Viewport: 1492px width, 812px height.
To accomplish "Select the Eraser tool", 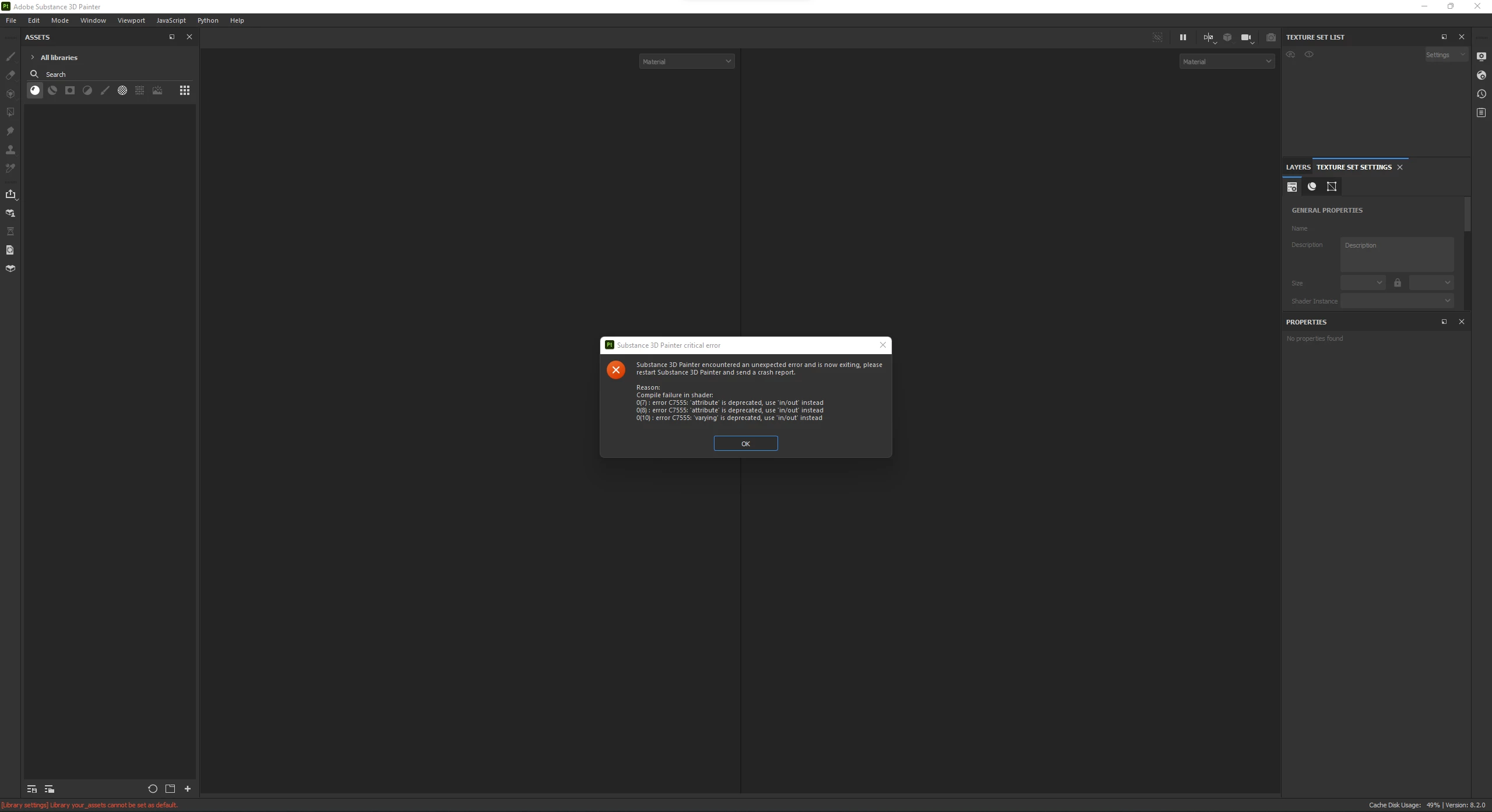I will [x=10, y=75].
